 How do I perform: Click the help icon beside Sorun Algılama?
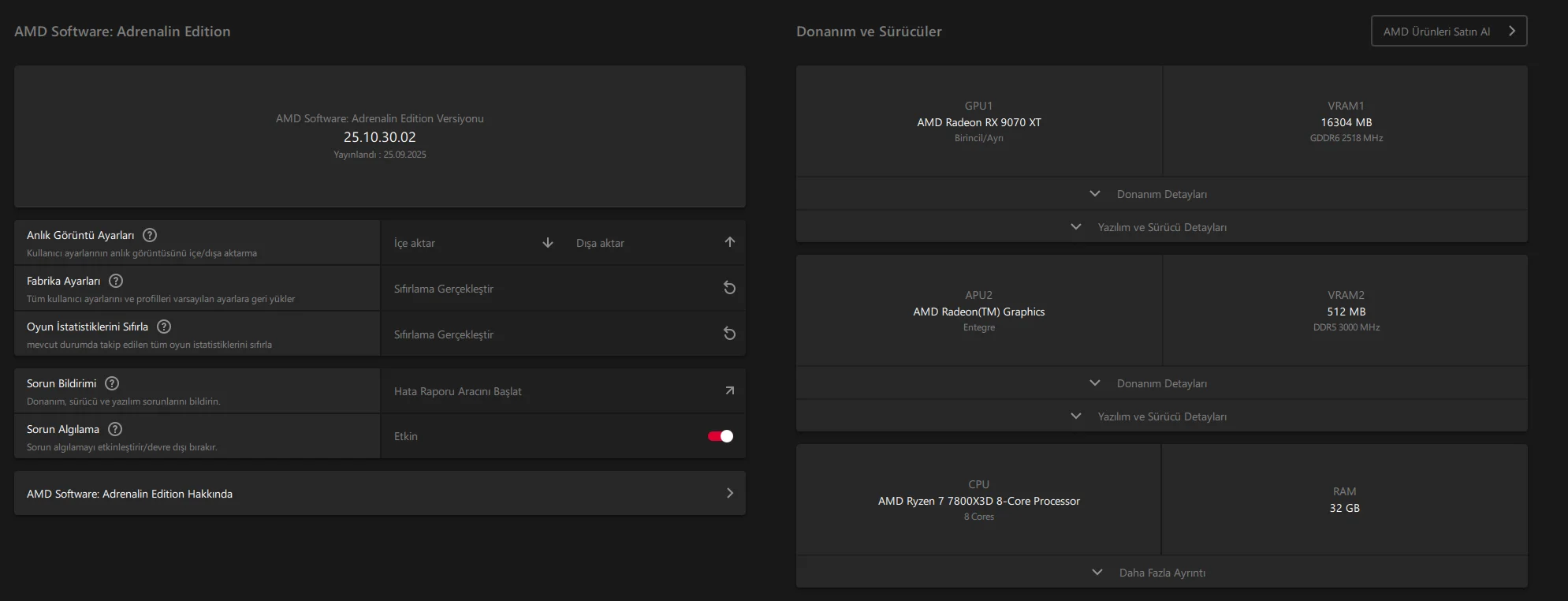115,429
